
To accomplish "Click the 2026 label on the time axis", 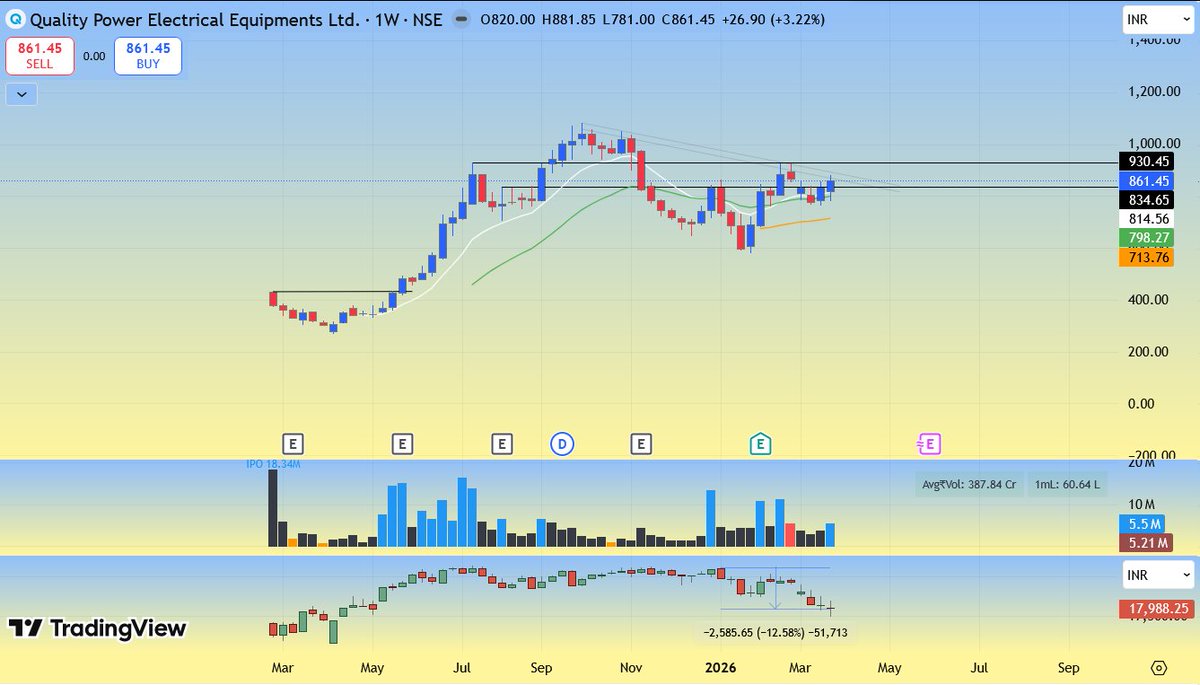I will coord(719,667).
